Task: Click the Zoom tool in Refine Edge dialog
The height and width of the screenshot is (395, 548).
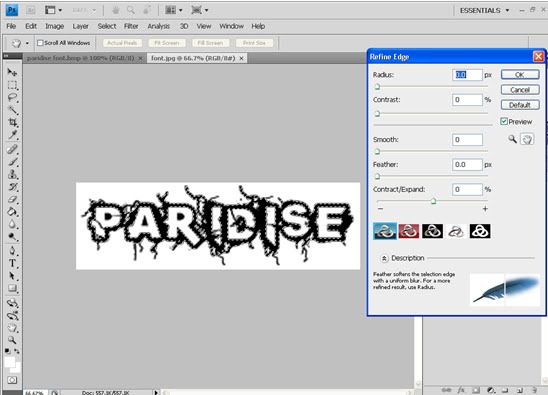Action: coord(512,139)
